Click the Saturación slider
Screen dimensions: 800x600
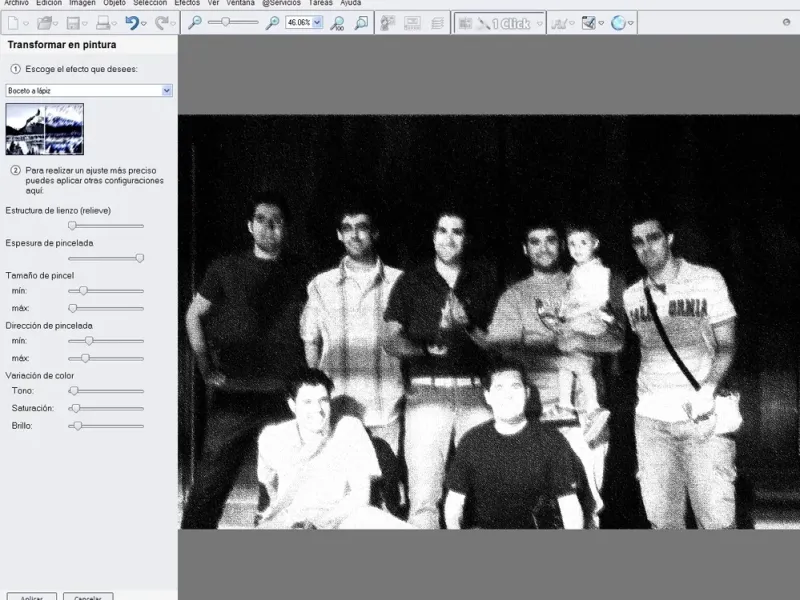click(106, 408)
